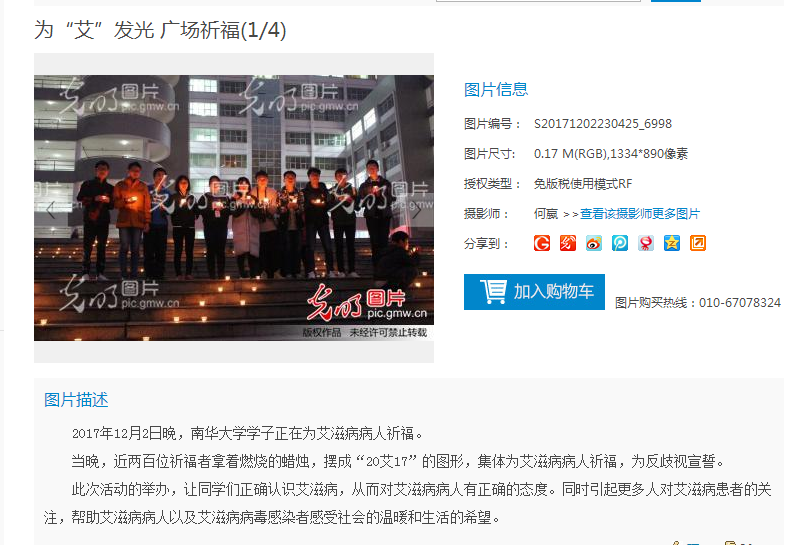Click the 图片信息 heading

point(496,90)
